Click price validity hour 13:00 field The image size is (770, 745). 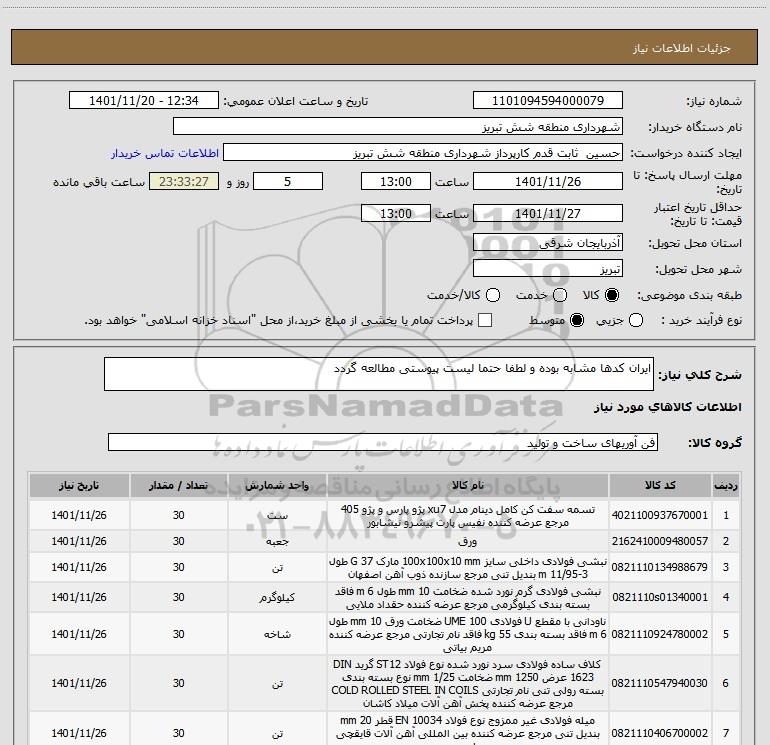click(396, 213)
